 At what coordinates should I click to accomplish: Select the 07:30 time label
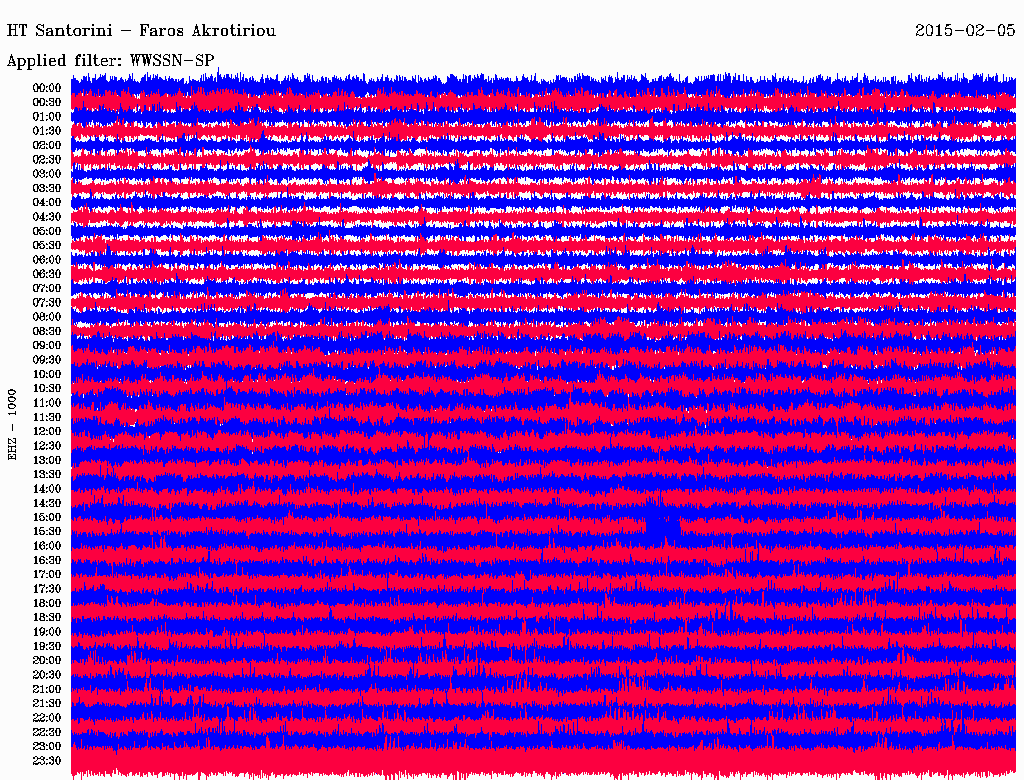46,303
